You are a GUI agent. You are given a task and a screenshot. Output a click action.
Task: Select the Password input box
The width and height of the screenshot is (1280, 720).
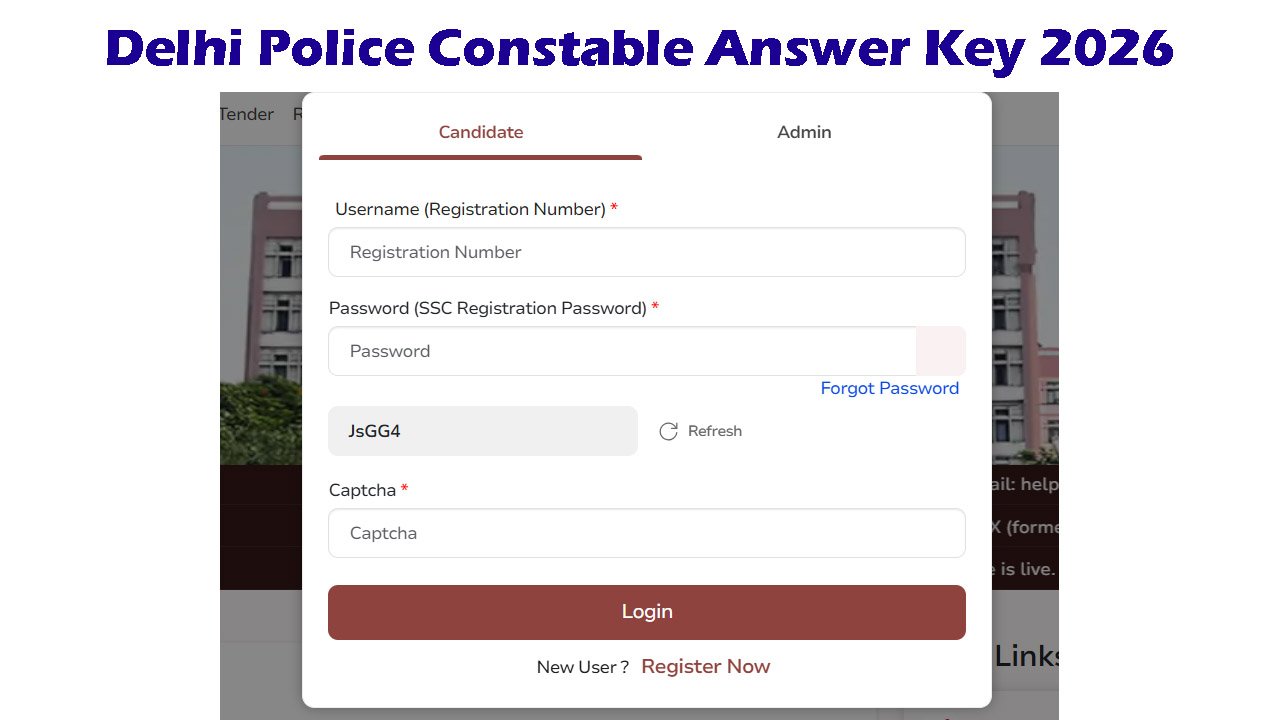622,351
